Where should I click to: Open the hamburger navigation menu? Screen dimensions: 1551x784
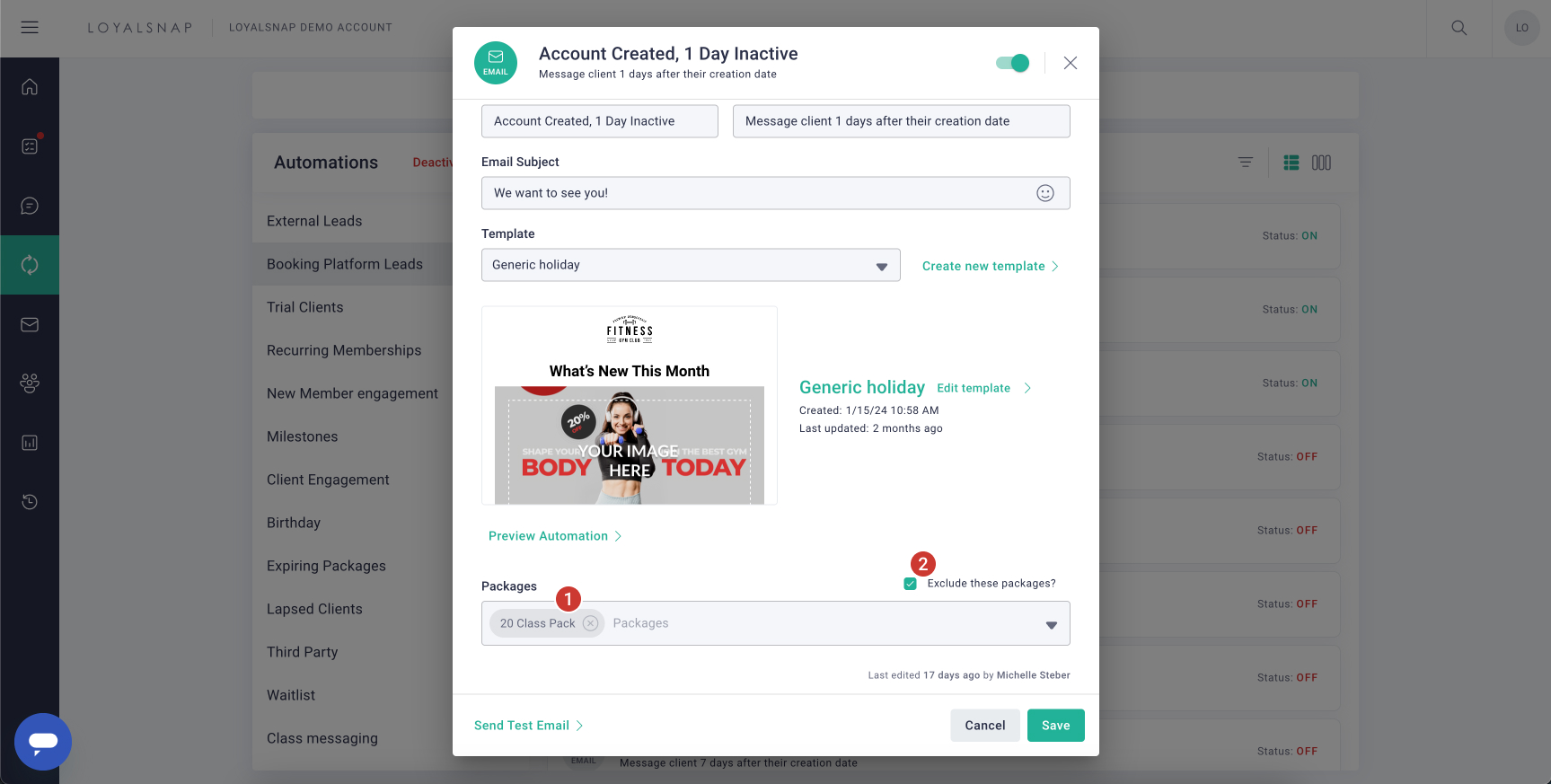point(30,28)
